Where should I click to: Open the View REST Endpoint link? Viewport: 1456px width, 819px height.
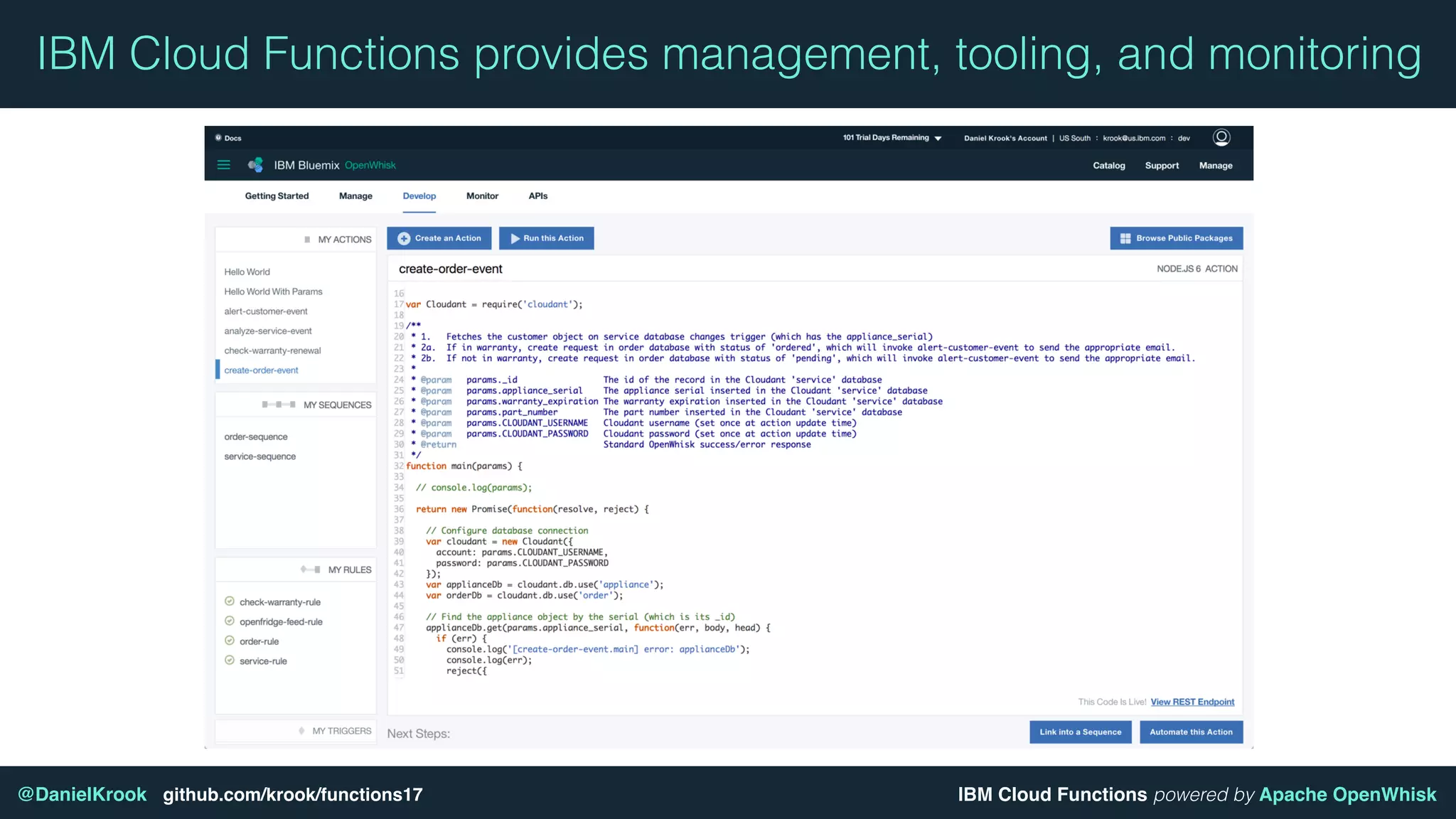(x=1192, y=702)
